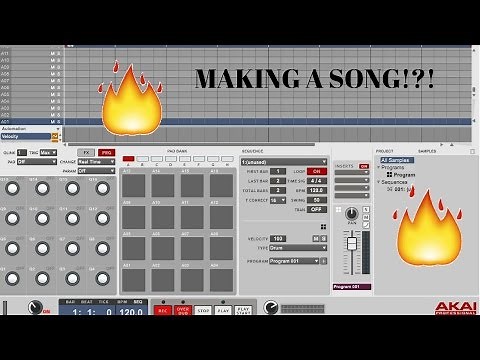The height and width of the screenshot is (360, 480).
Task: Click the metronome knob at bottom left
Action: (35, 307)
